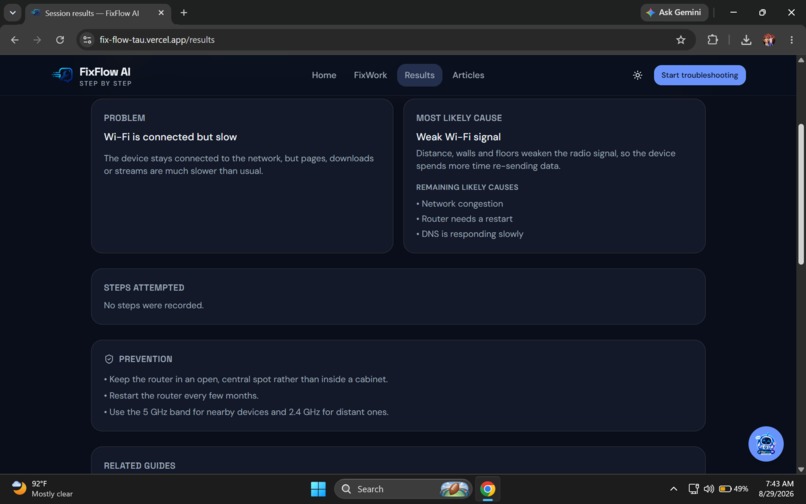Click the Ask Gemini button
The height and width of the screenshot is (504, 806).
click(x=674, y=12)
